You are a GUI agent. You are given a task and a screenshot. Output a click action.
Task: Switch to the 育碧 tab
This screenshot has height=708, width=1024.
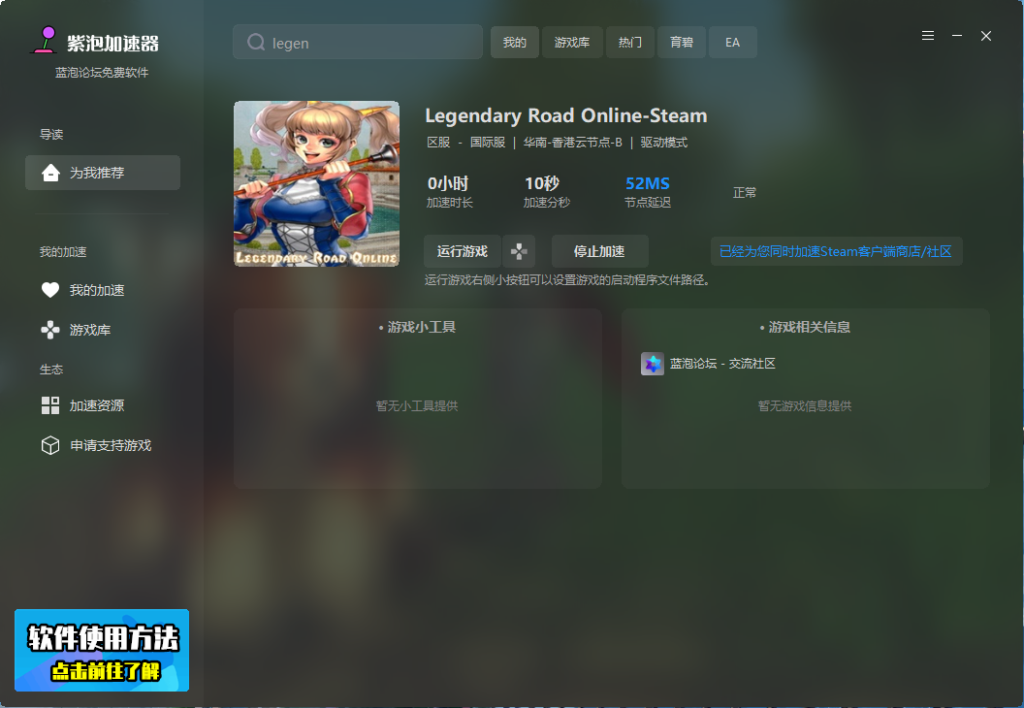[x=682, y=42]
